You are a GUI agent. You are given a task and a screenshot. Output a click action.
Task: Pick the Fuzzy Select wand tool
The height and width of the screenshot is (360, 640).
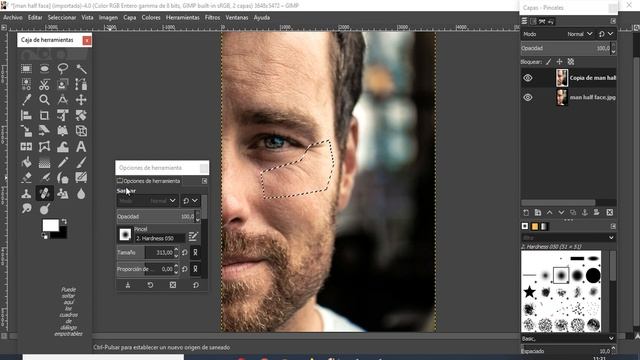pyautogui.click(x=81, y=69)
